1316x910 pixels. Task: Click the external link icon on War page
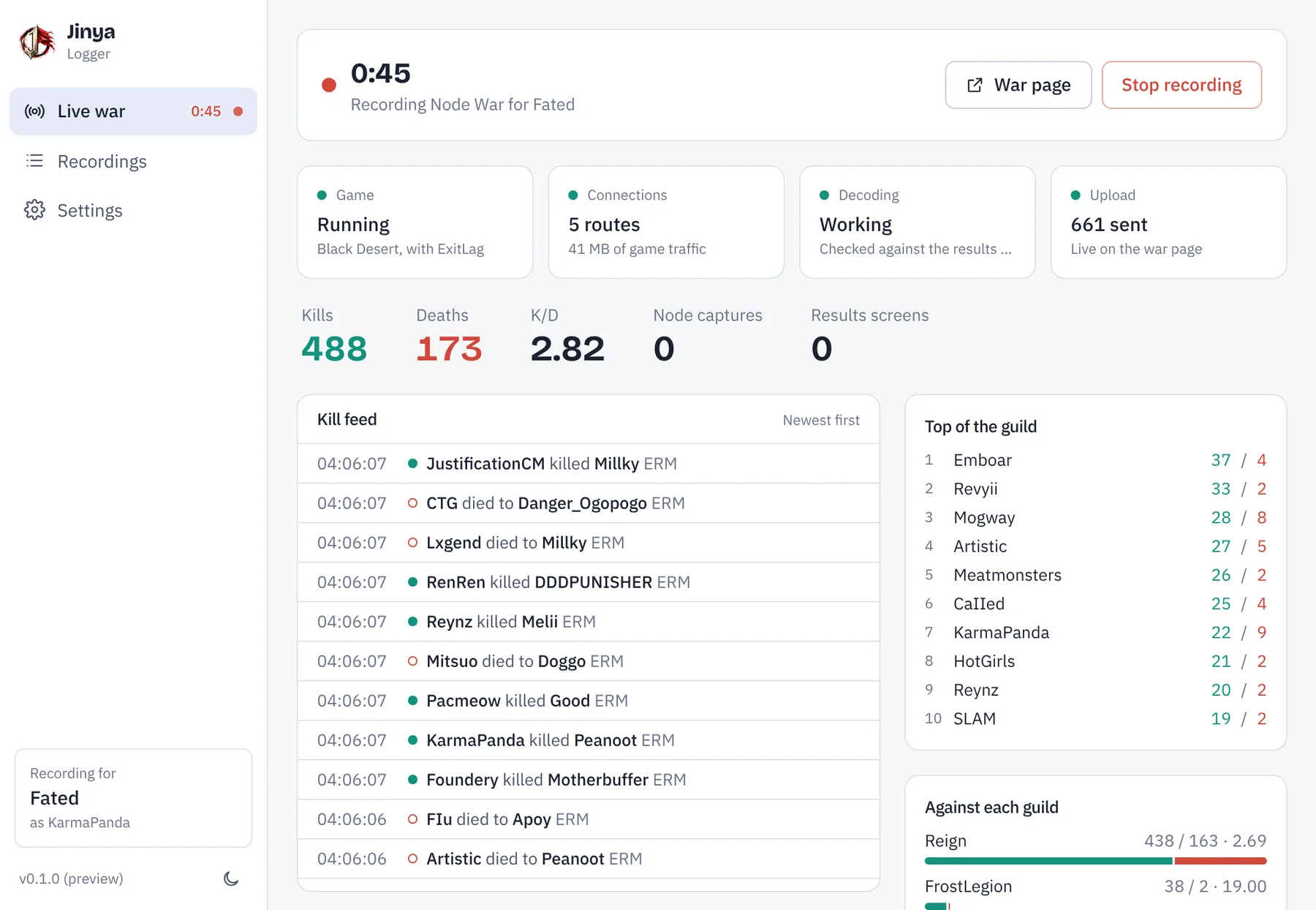point(975,85)
